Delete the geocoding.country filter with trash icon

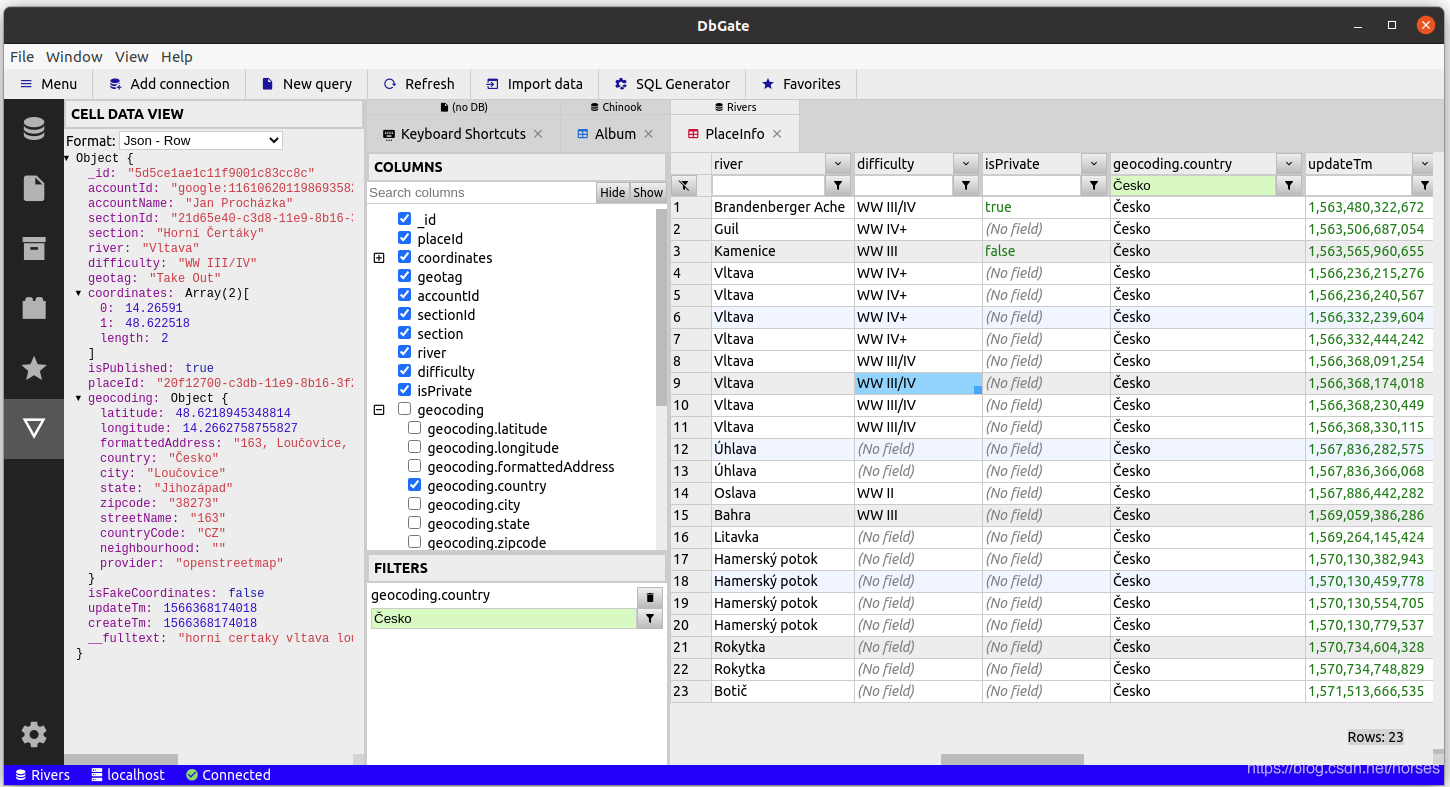click(650, 597)
